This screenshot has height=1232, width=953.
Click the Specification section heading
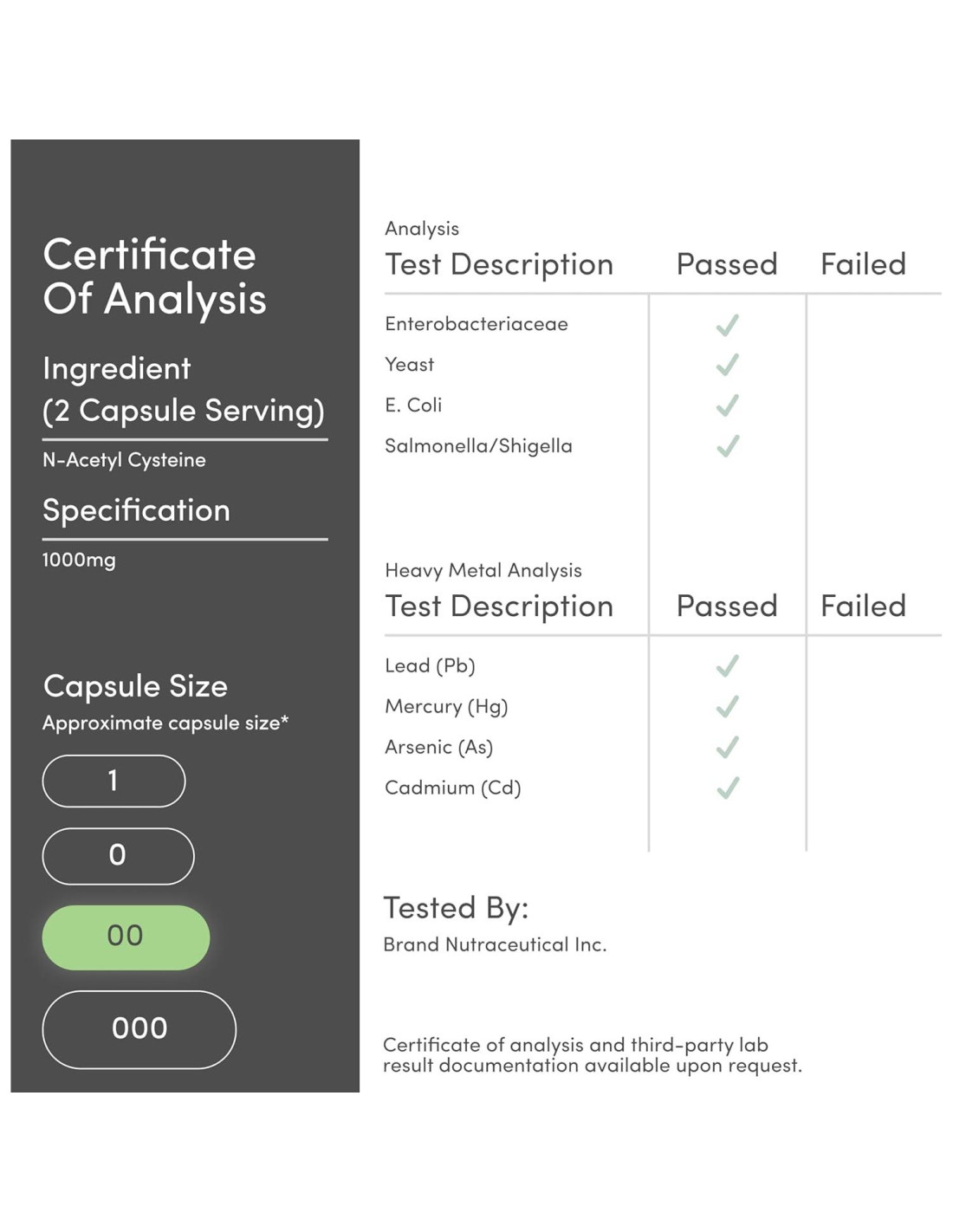(x=136, y=510)
